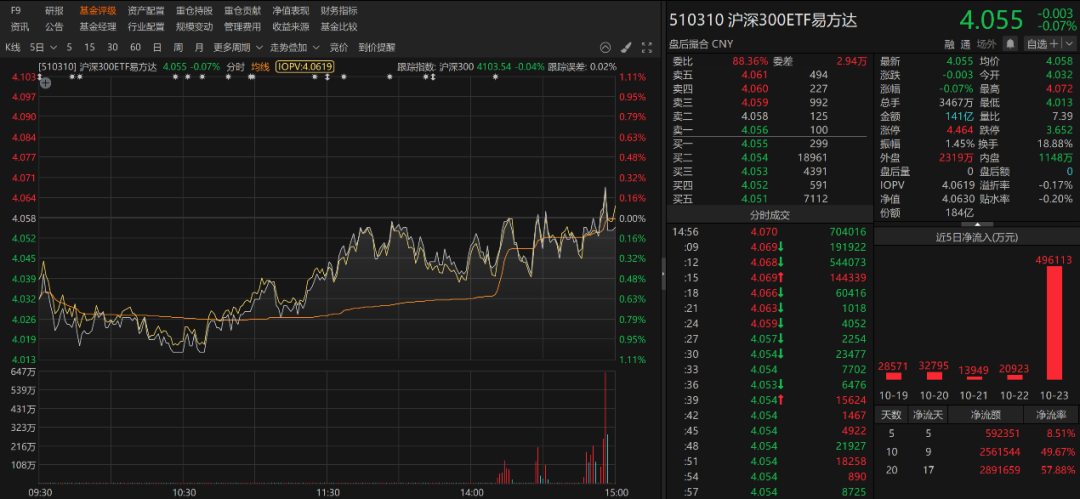
Task: Open the 财务指标 financial indicators tab
Action: tap(339, 11)
